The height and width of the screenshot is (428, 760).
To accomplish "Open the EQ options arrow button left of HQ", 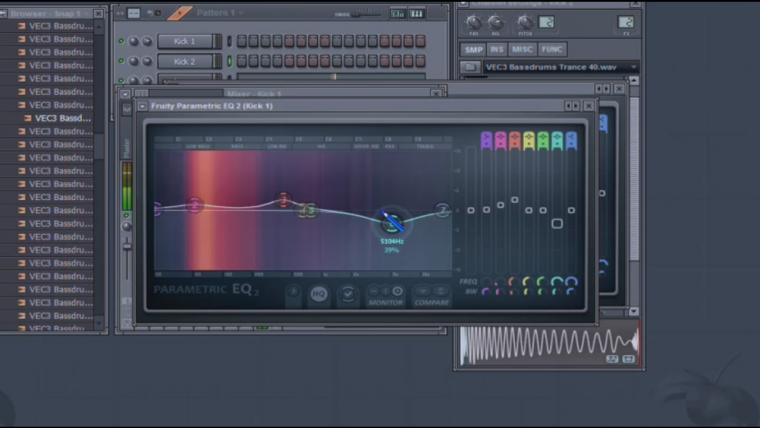I will tap(293, 292).
